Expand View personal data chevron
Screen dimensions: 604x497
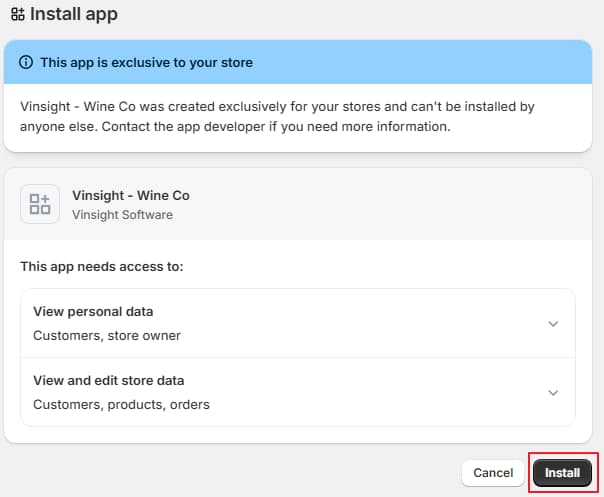(553, 324)
